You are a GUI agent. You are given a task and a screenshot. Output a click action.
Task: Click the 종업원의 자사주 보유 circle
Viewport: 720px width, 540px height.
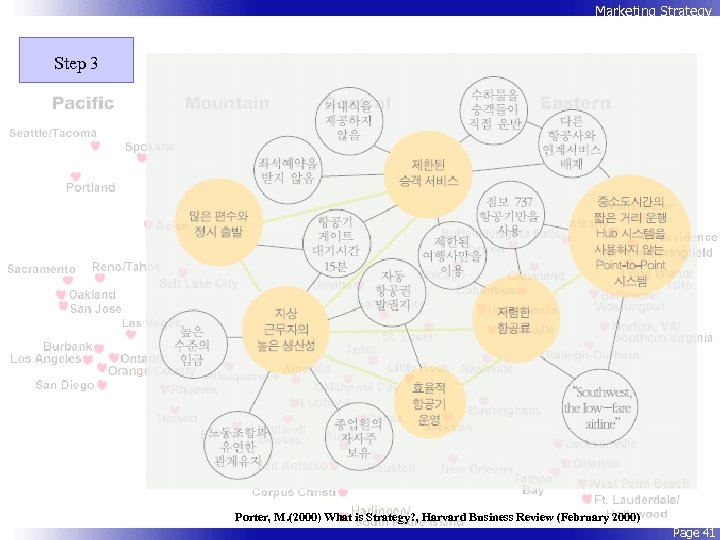tap(359, 436)
